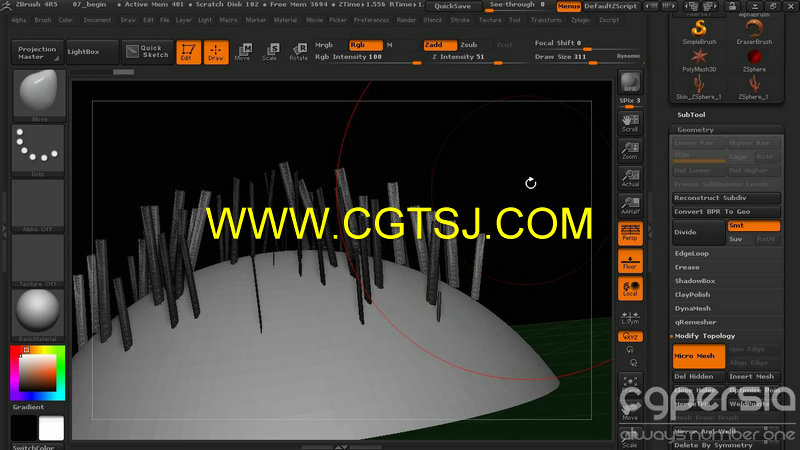Viewport: 800px width, 450px height.
Task: Click the Projection Master button
Action: click(36, 53)
